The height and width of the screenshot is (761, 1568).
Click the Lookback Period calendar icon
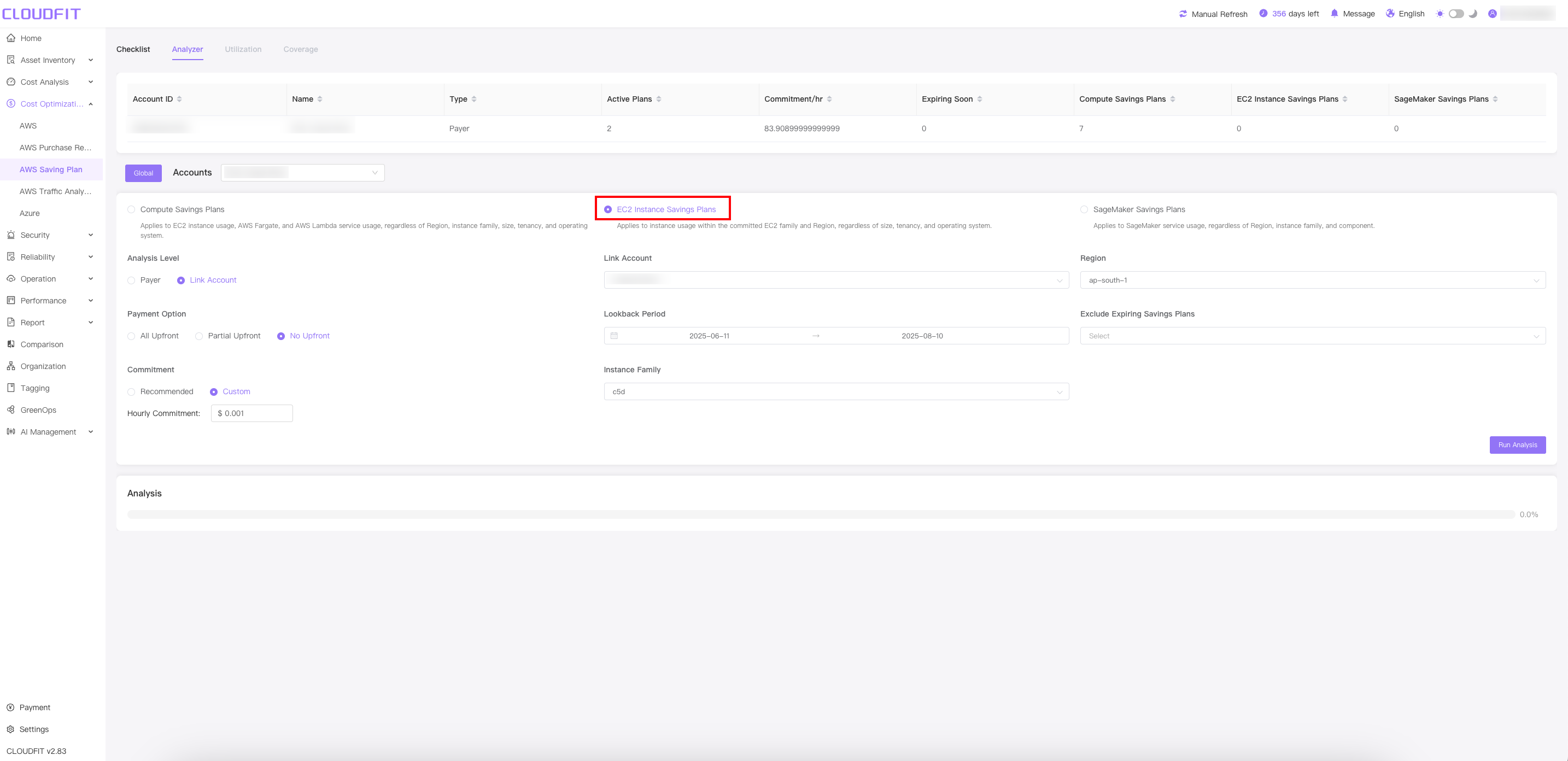(614, 336)
